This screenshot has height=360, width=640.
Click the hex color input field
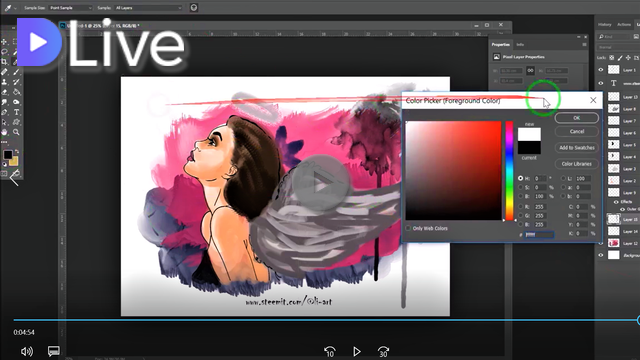point(539,235)
